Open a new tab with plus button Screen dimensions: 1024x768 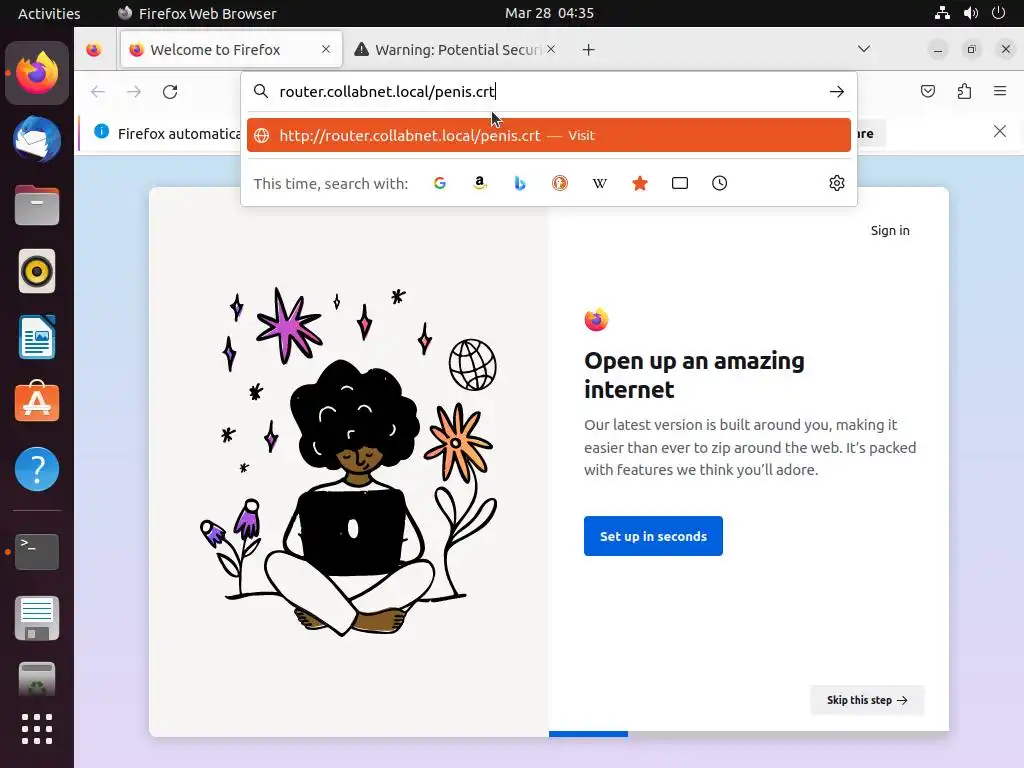point(588,50)
